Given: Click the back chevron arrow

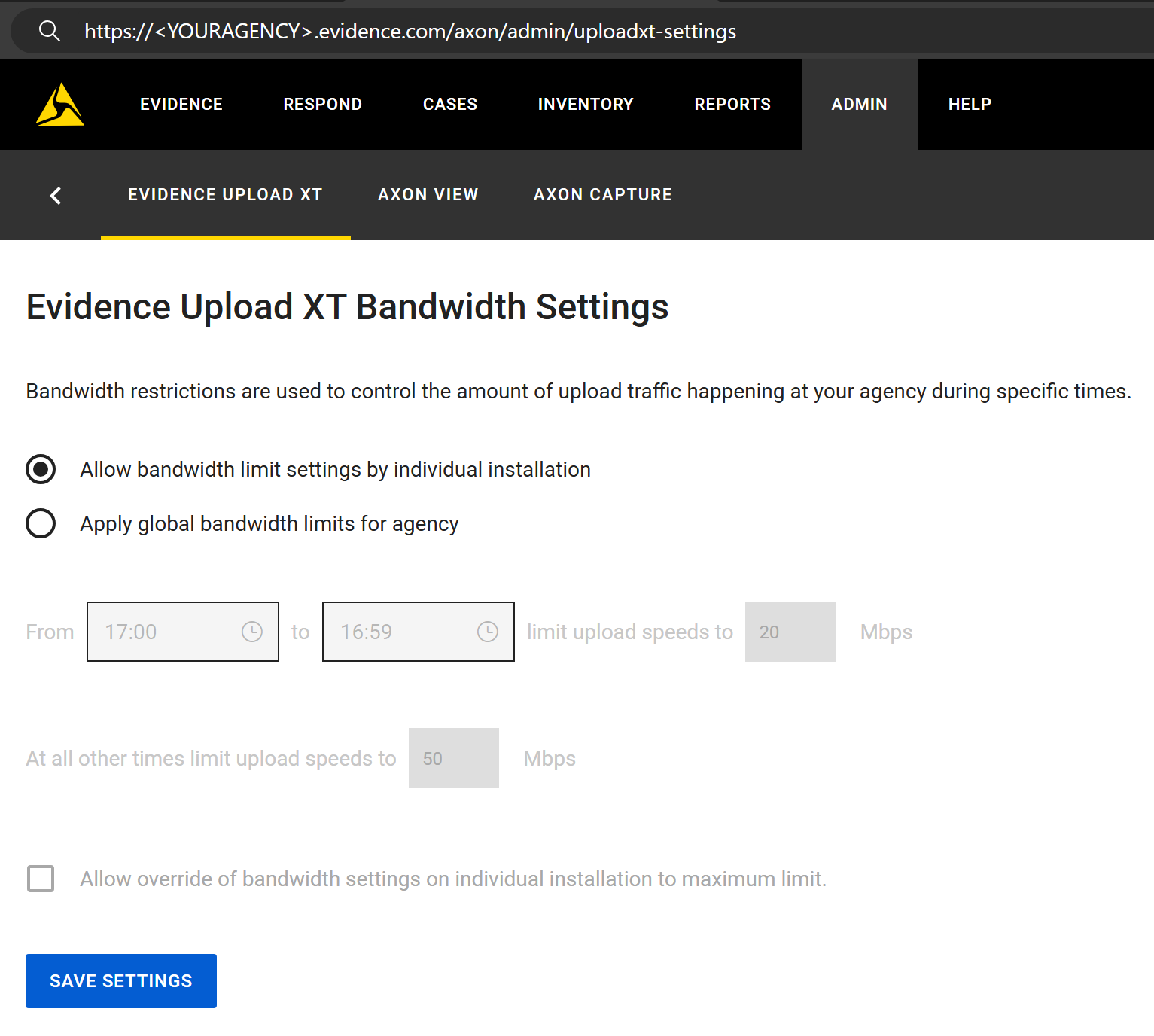Looking at the screenshot, I should pos(56,196).
